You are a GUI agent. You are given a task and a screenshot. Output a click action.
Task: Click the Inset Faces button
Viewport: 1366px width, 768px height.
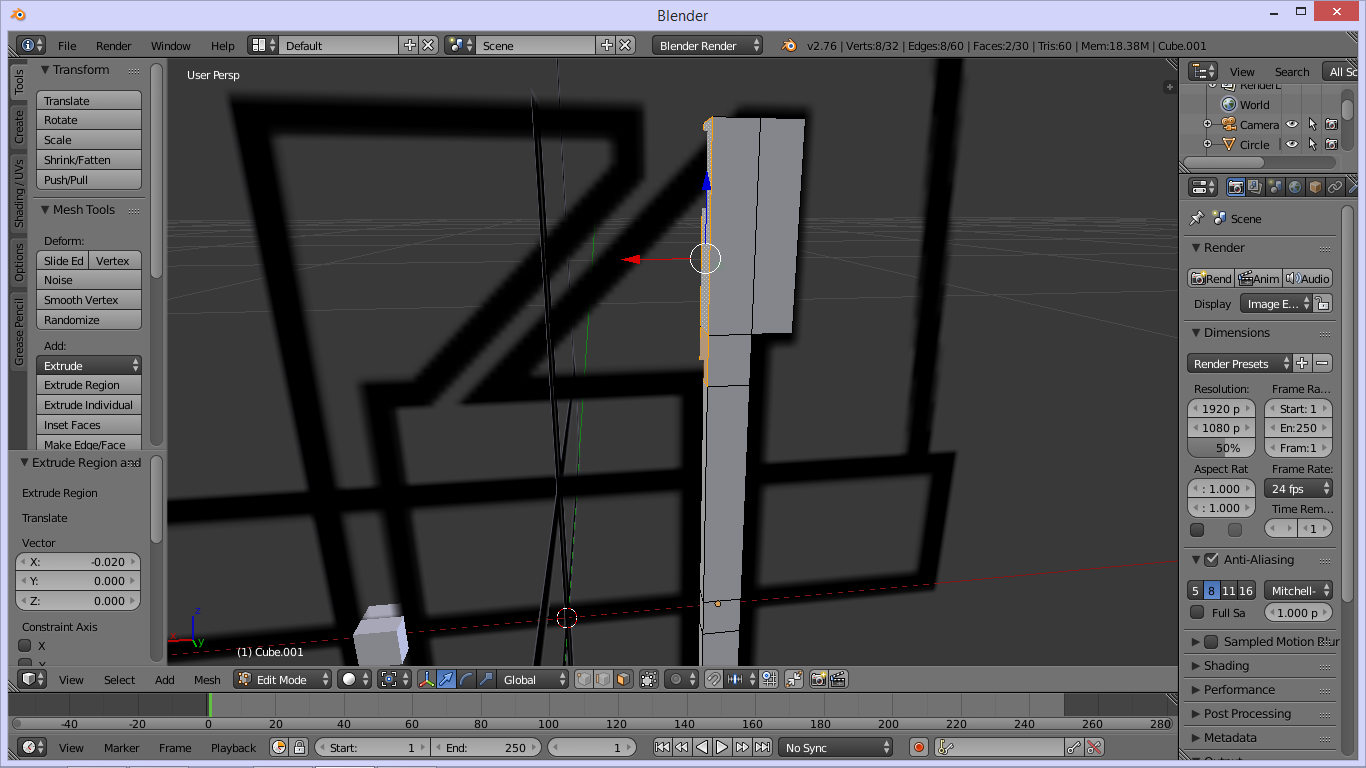pos(89,425)
